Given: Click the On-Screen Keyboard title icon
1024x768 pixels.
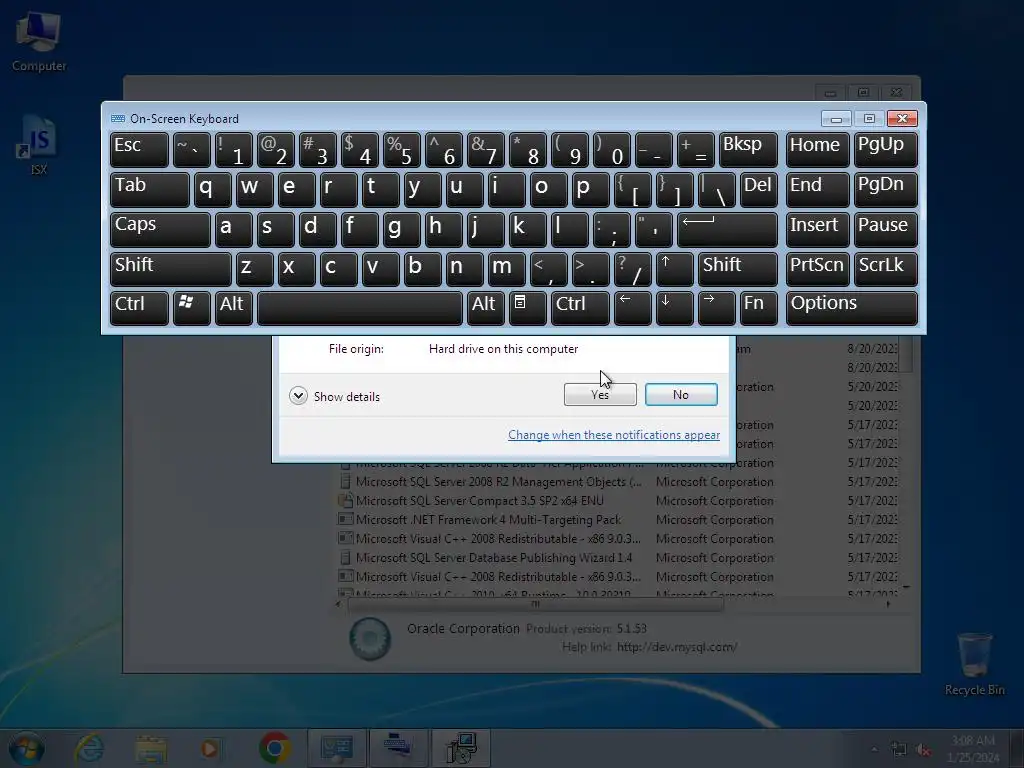Looking at the screenshot, I should click(118, 118).
